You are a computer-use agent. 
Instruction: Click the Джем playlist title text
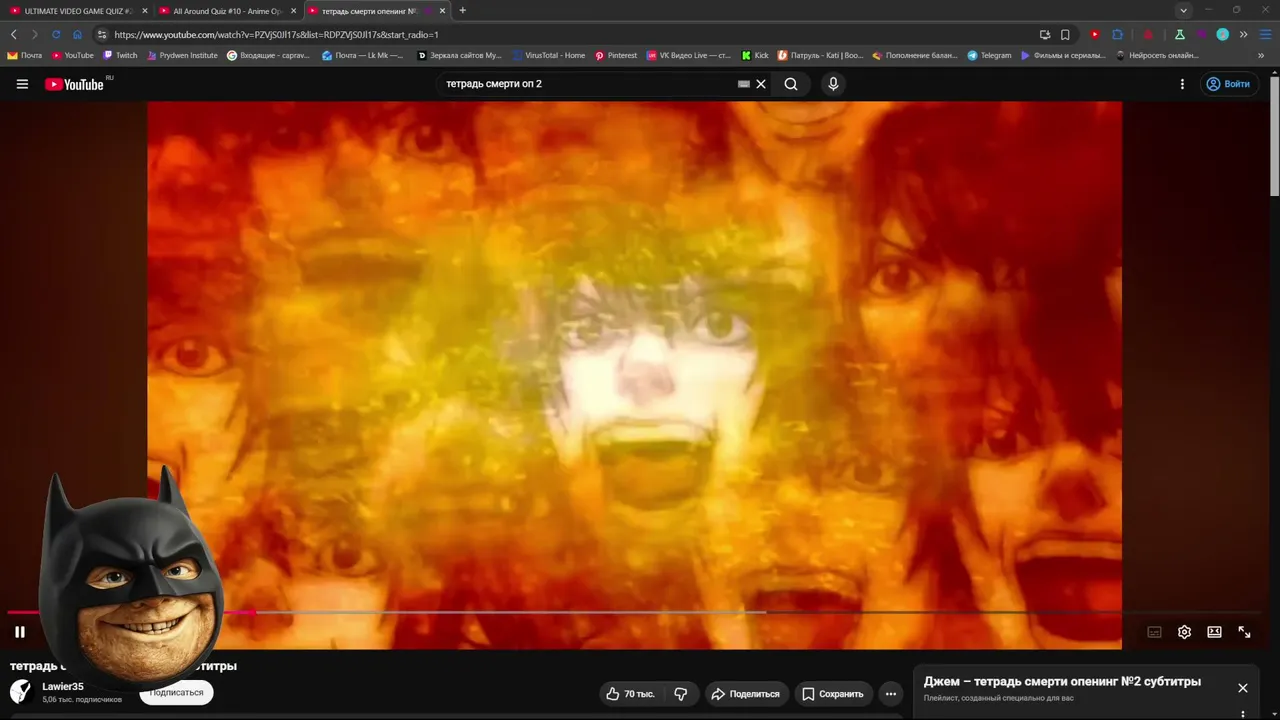pos(1062,682)
